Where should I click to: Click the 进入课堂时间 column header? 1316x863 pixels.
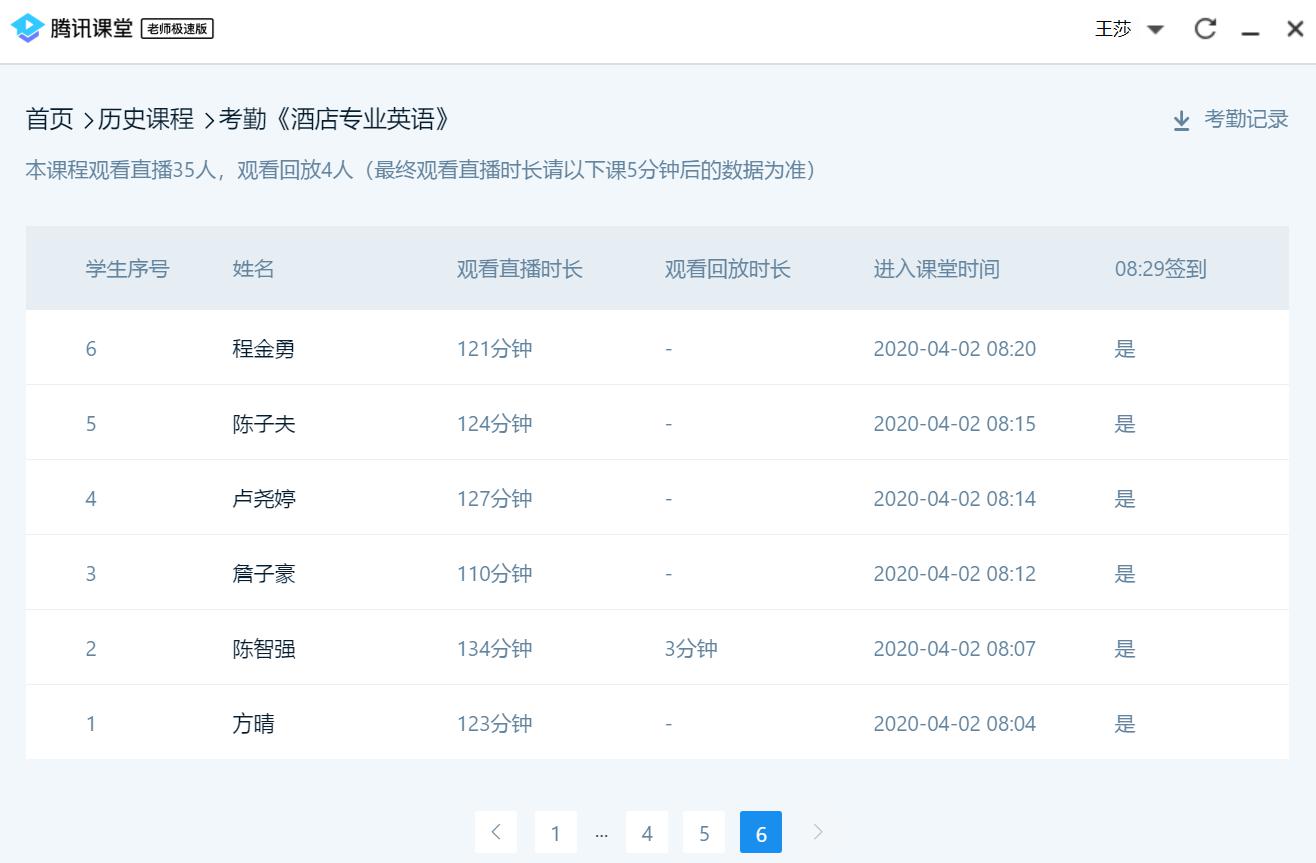(x=936, y=269)
